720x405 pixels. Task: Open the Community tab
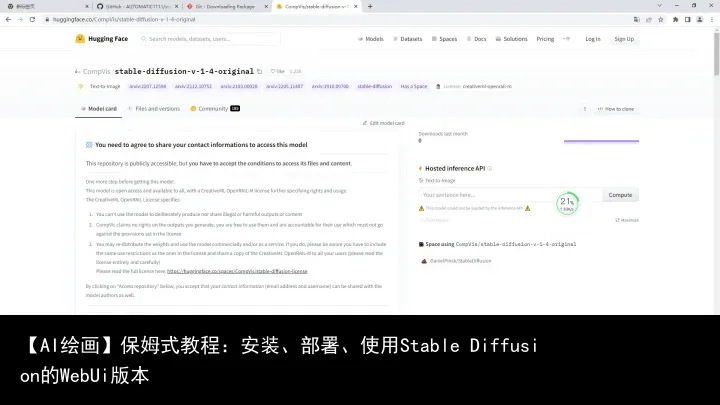pyautogui.click(x=215, y=109)
